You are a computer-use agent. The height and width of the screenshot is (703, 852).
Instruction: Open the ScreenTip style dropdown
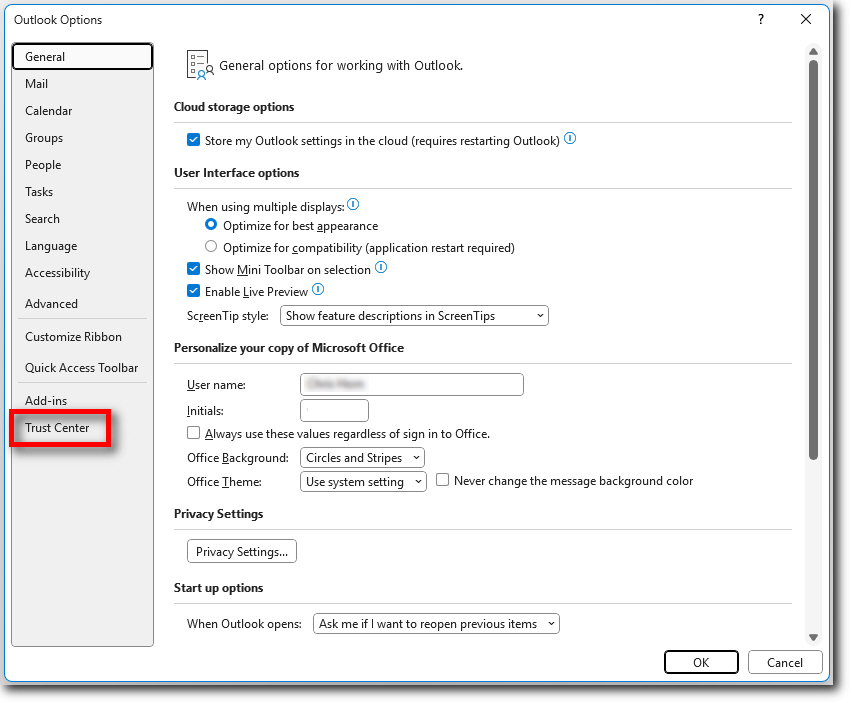coord(414,316)
